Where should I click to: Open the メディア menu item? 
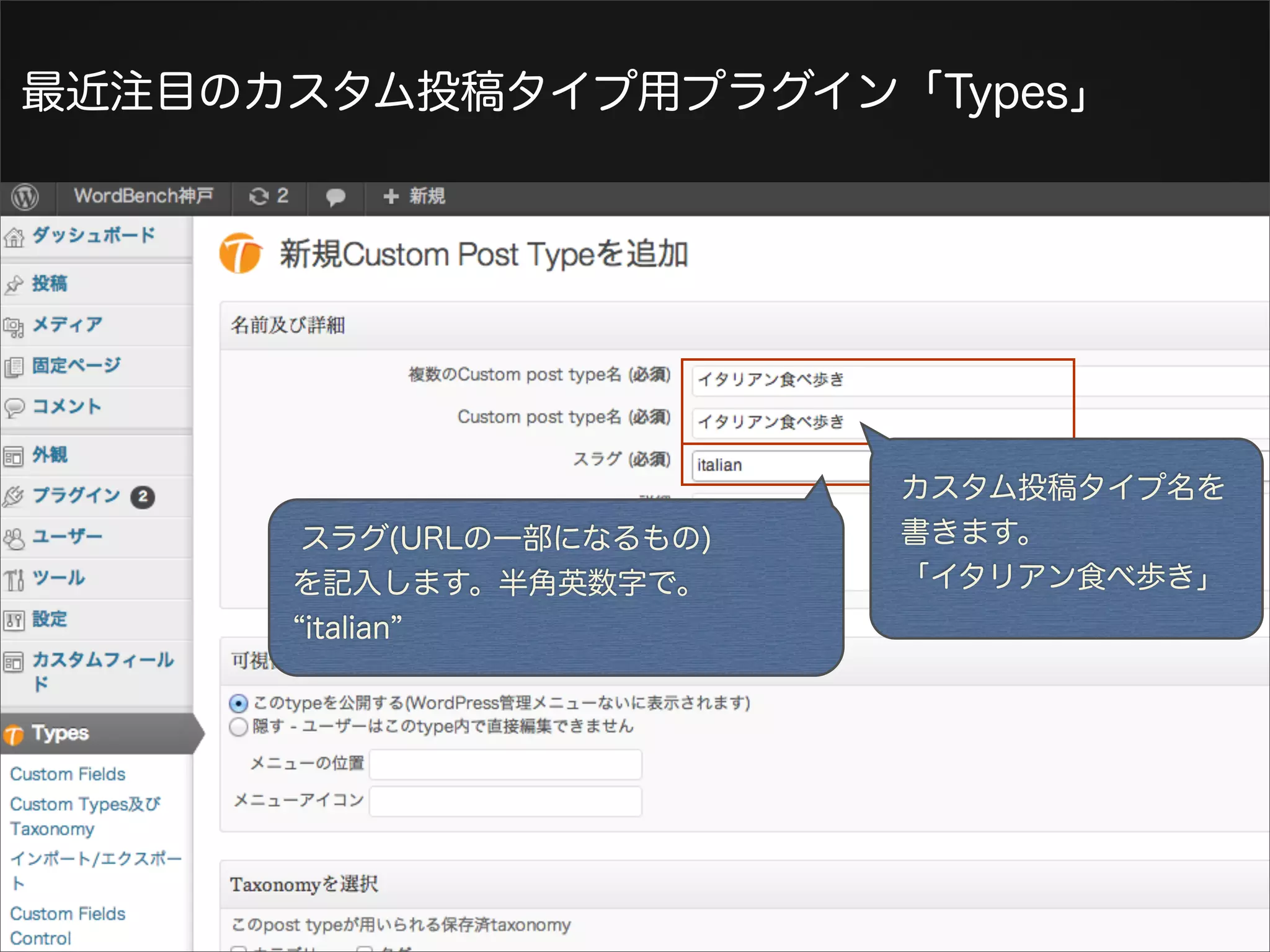click(x=67, y=324)
